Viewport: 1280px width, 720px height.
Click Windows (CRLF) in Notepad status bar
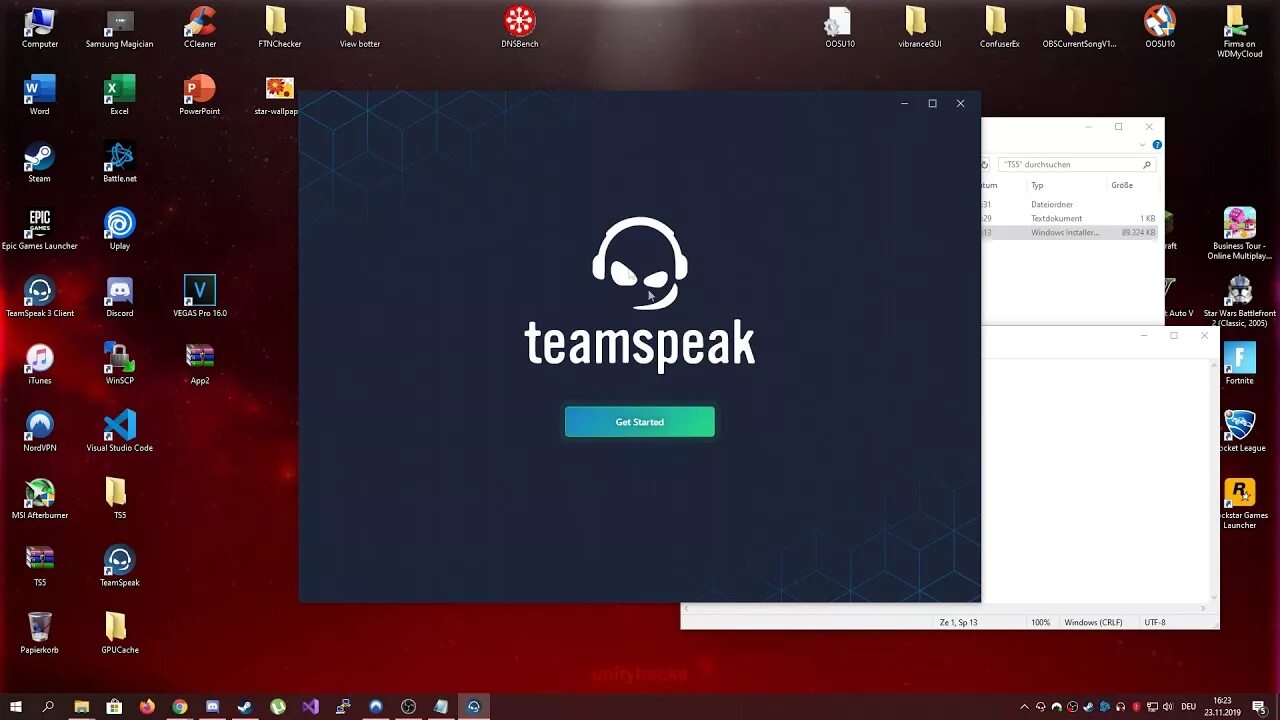(x=1093, y=622)
